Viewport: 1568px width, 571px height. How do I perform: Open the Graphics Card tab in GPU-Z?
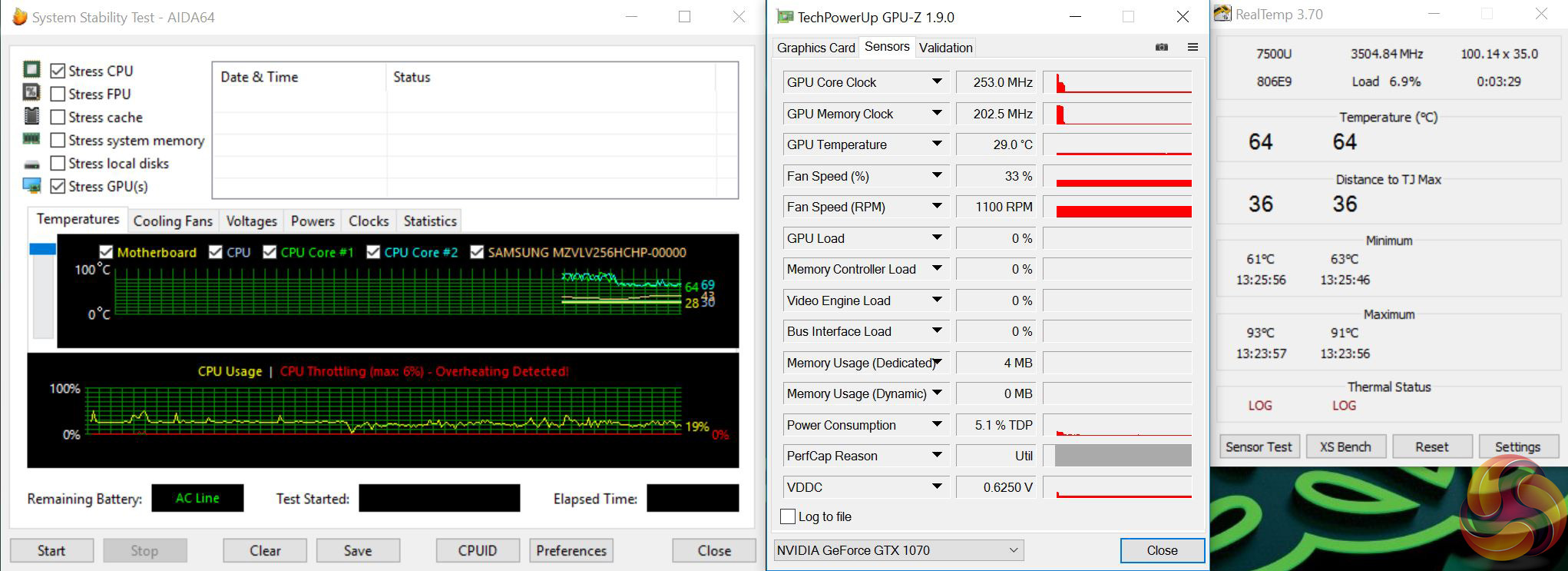(815, 48)
